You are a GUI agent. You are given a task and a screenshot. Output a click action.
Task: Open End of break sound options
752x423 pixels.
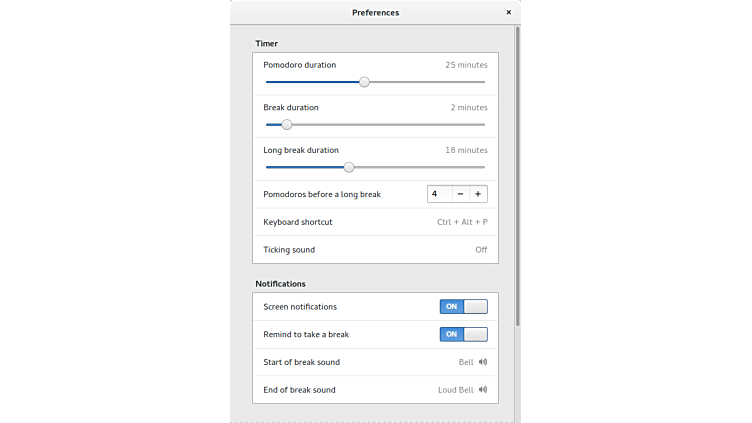[375, 390]
